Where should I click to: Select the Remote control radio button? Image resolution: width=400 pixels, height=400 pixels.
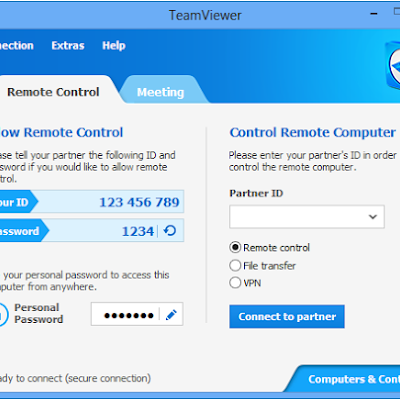(x=235, y=247)
